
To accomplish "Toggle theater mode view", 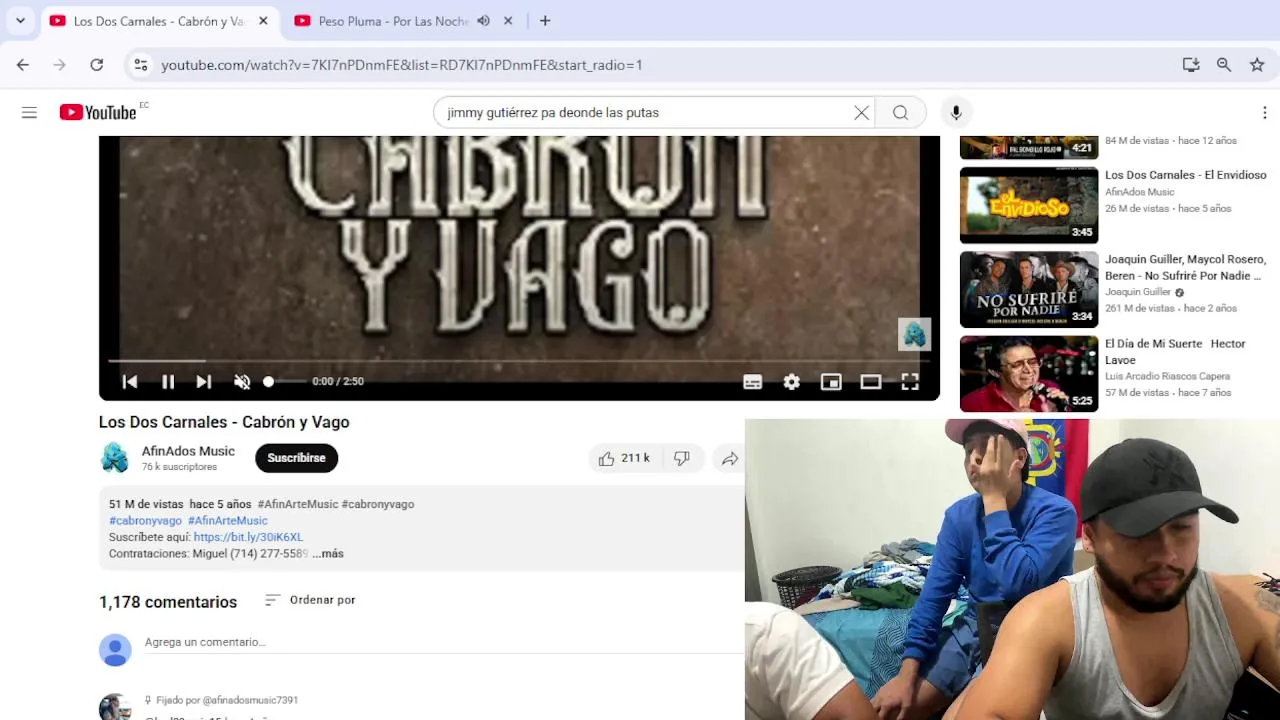I will tap(871, 381).
